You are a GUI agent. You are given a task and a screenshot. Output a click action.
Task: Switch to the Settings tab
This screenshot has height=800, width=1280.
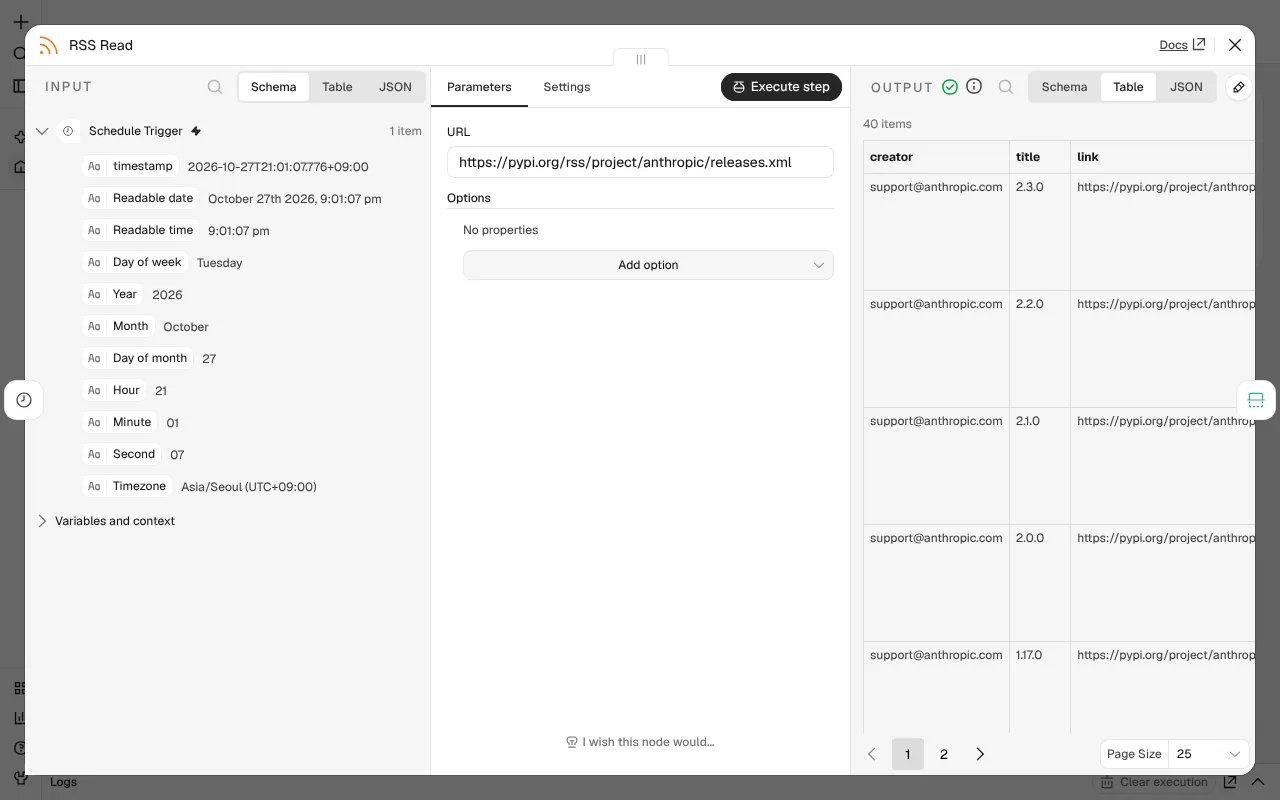[x=567, y=87]
